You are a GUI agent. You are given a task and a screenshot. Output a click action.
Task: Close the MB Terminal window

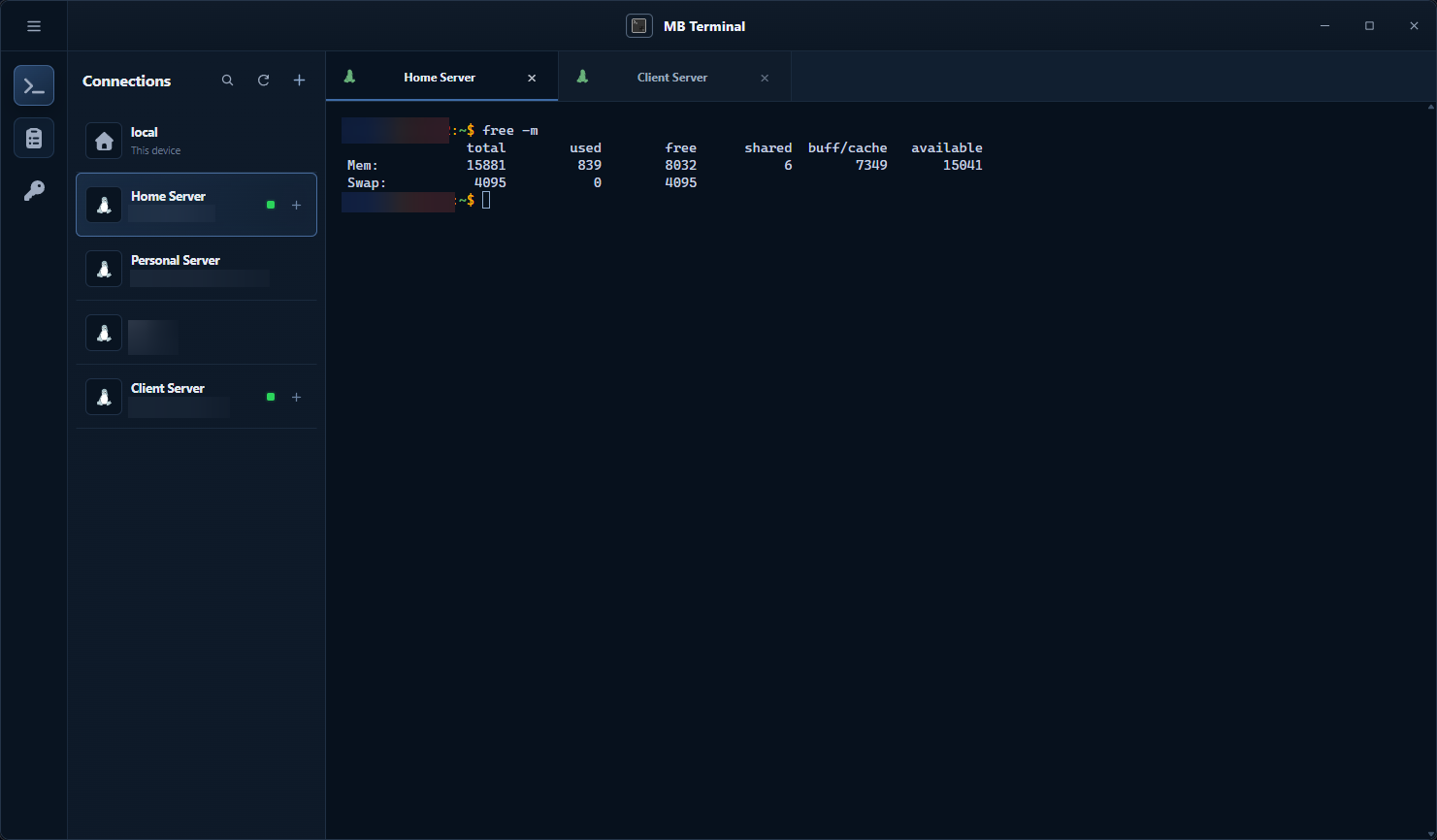click(x=1414, y=26)
